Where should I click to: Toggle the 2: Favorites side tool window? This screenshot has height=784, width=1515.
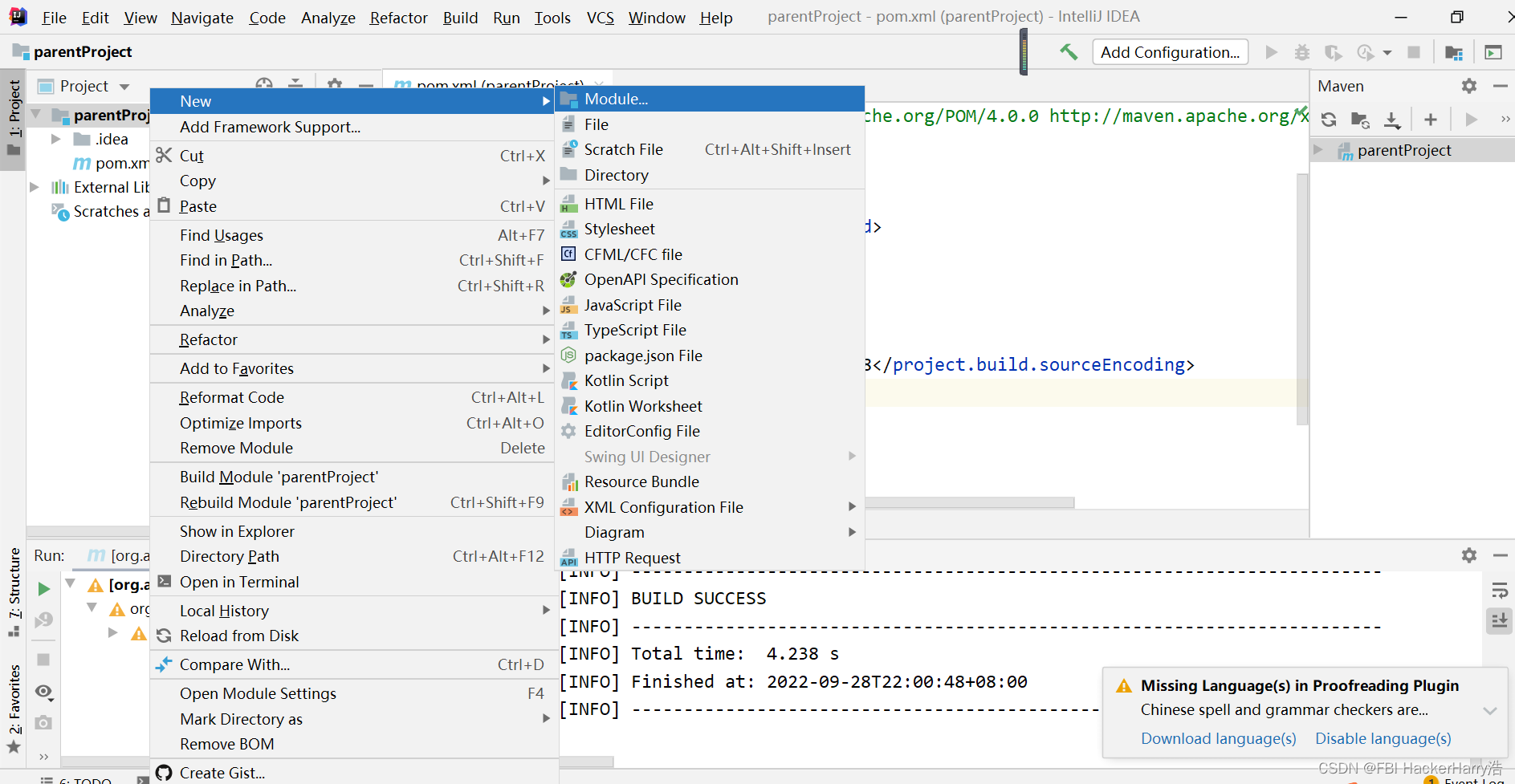[x=14, y=709]
